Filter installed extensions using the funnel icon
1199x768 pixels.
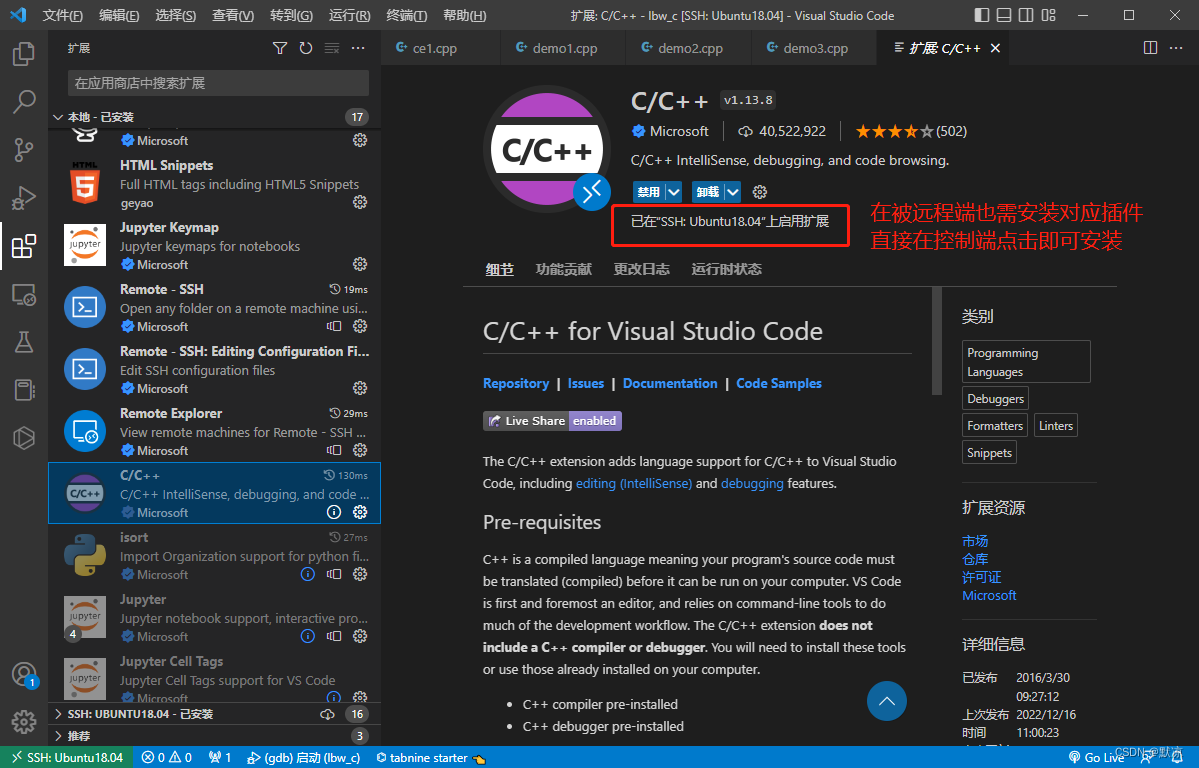[280, 47]
